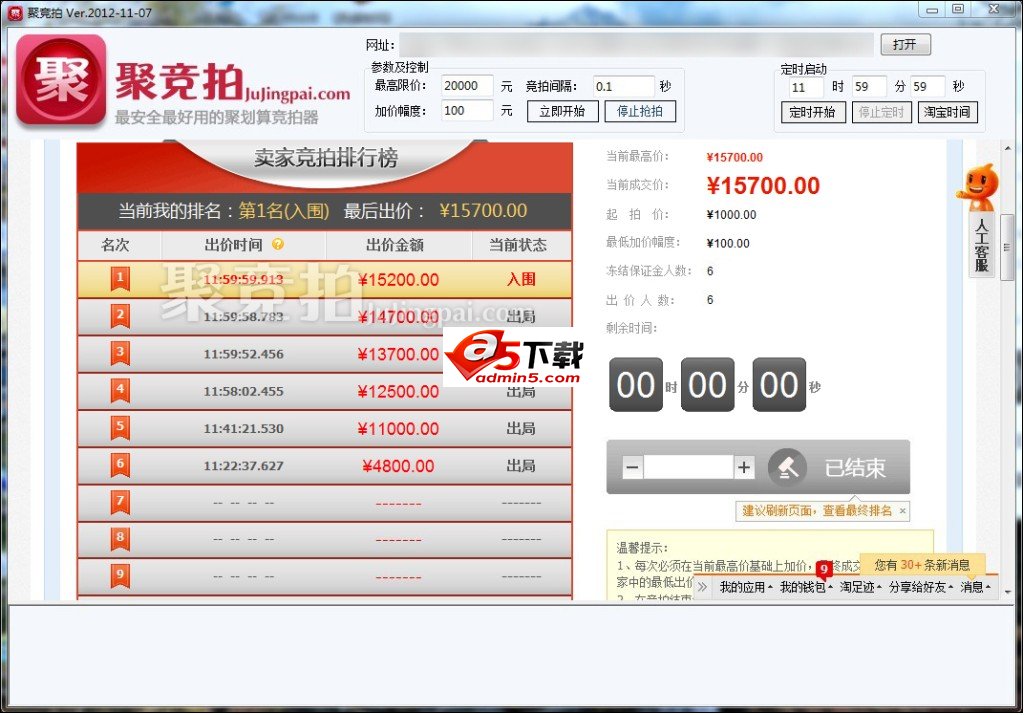The image size is (1027, 715).
Task: Click the large ¥15700.00 current price
Action: (764, 186)
